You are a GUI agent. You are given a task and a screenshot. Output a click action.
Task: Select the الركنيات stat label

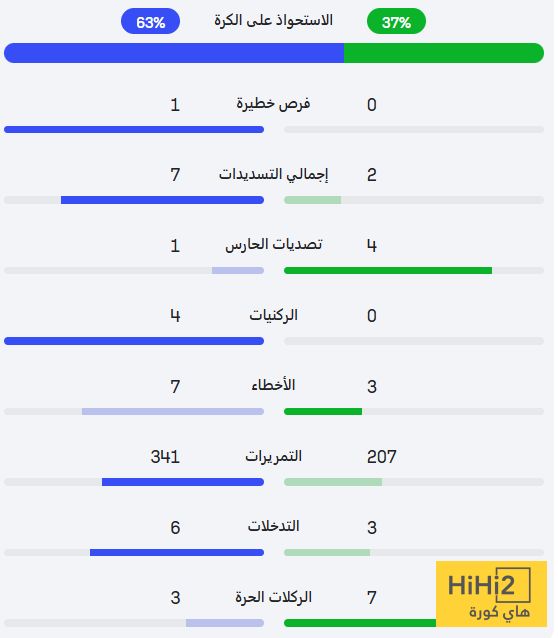pyautogui.click(x=275, y=317)
